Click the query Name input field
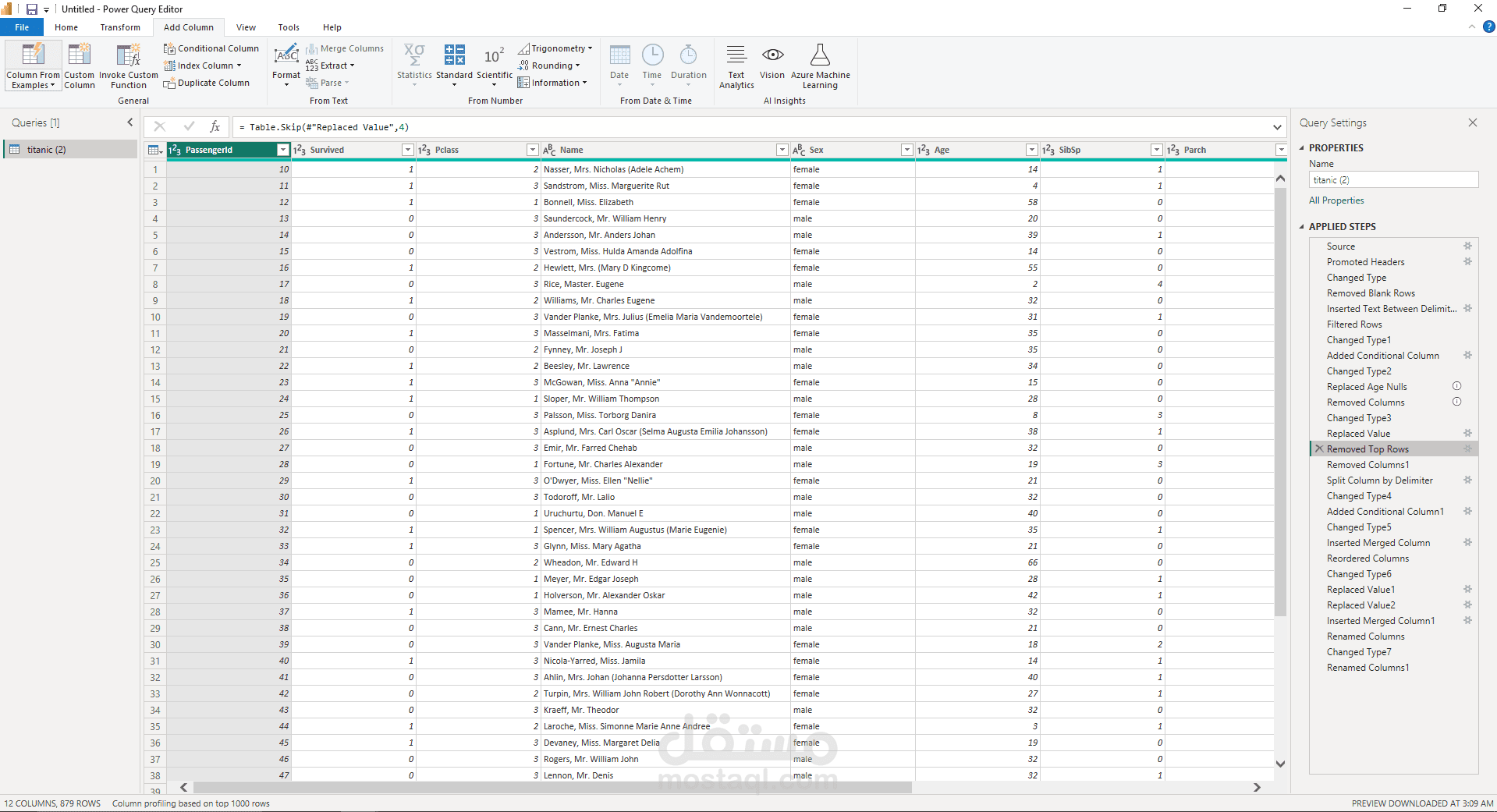 [x=1393, y=180]
